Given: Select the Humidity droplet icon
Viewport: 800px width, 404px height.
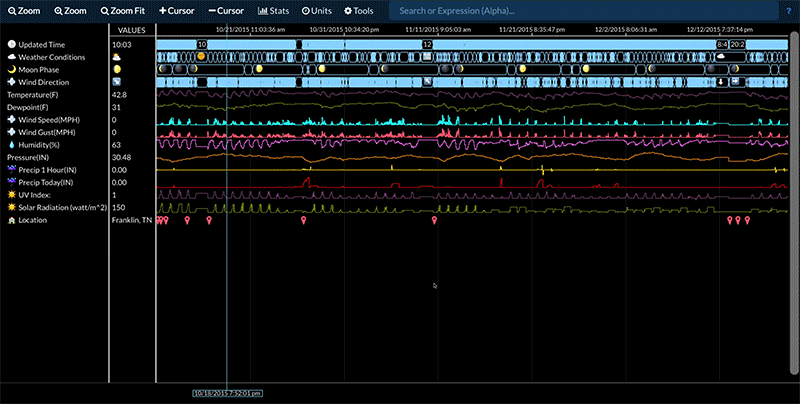Looking at the screenshot, I should pyautogui.click(x=12, y=144).
